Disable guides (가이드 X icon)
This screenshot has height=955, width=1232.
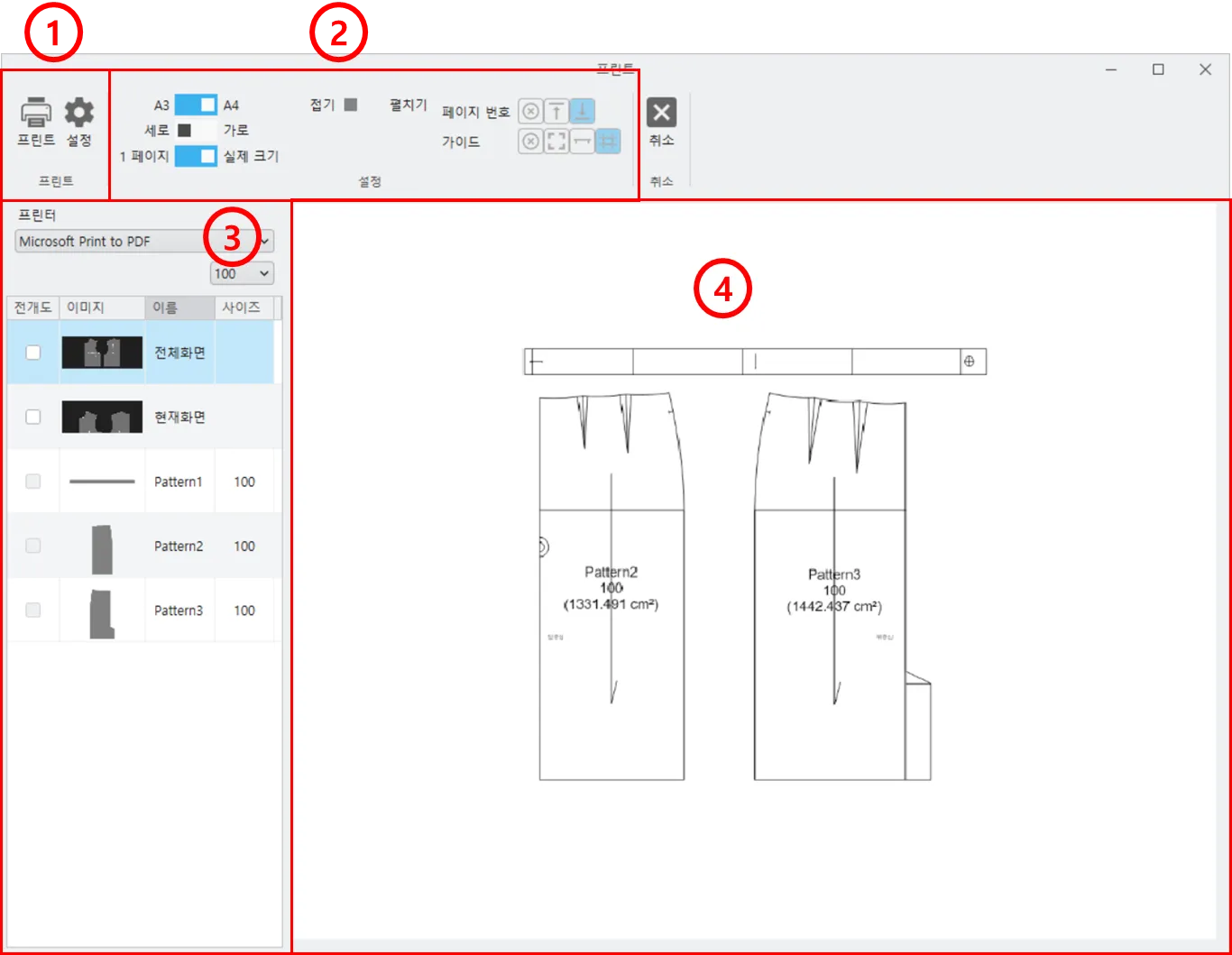coord(531,142)
